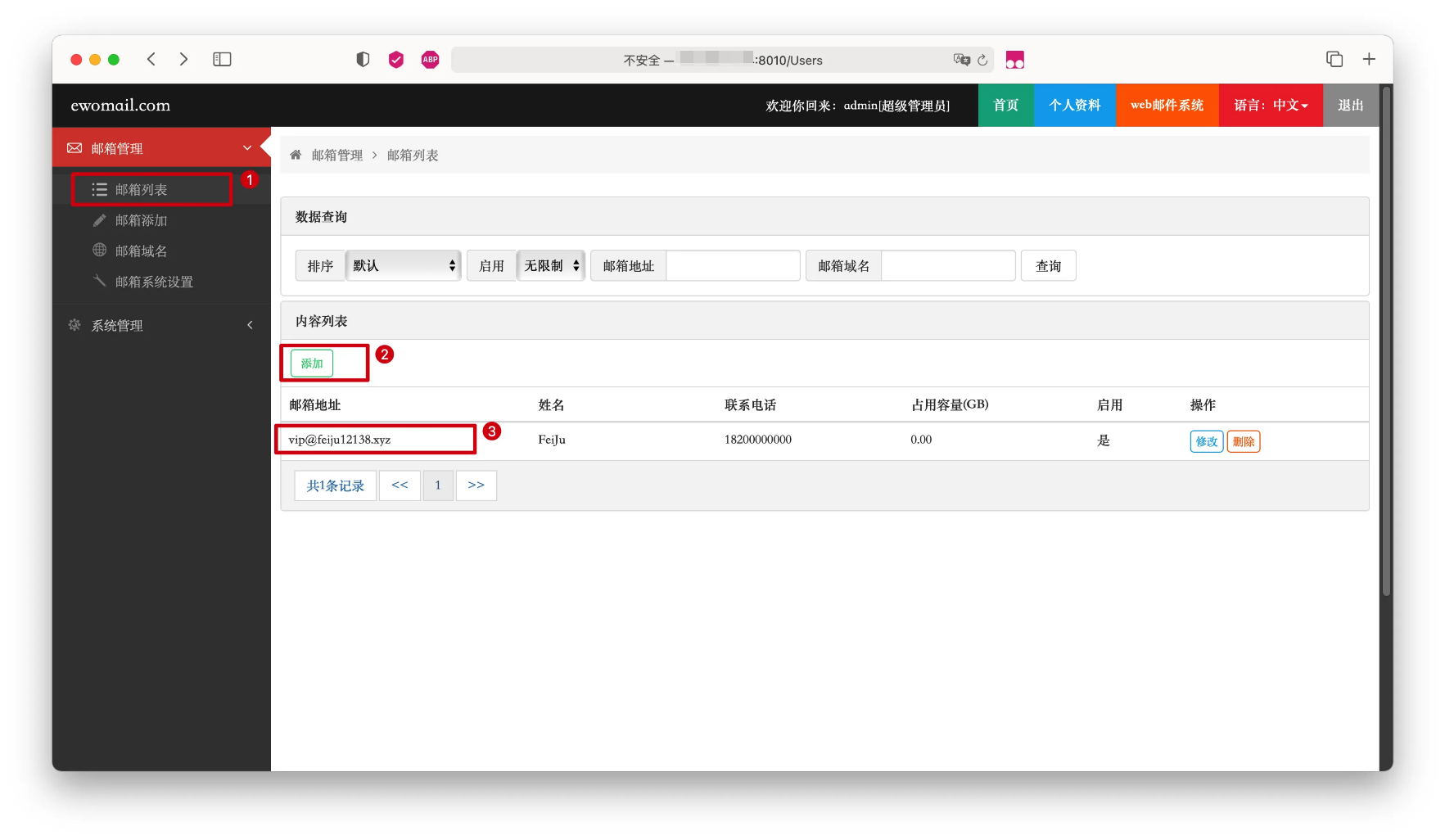The image size is (1445, 840).
Task: Go to next page with >> button
Action: coord(476,485)
